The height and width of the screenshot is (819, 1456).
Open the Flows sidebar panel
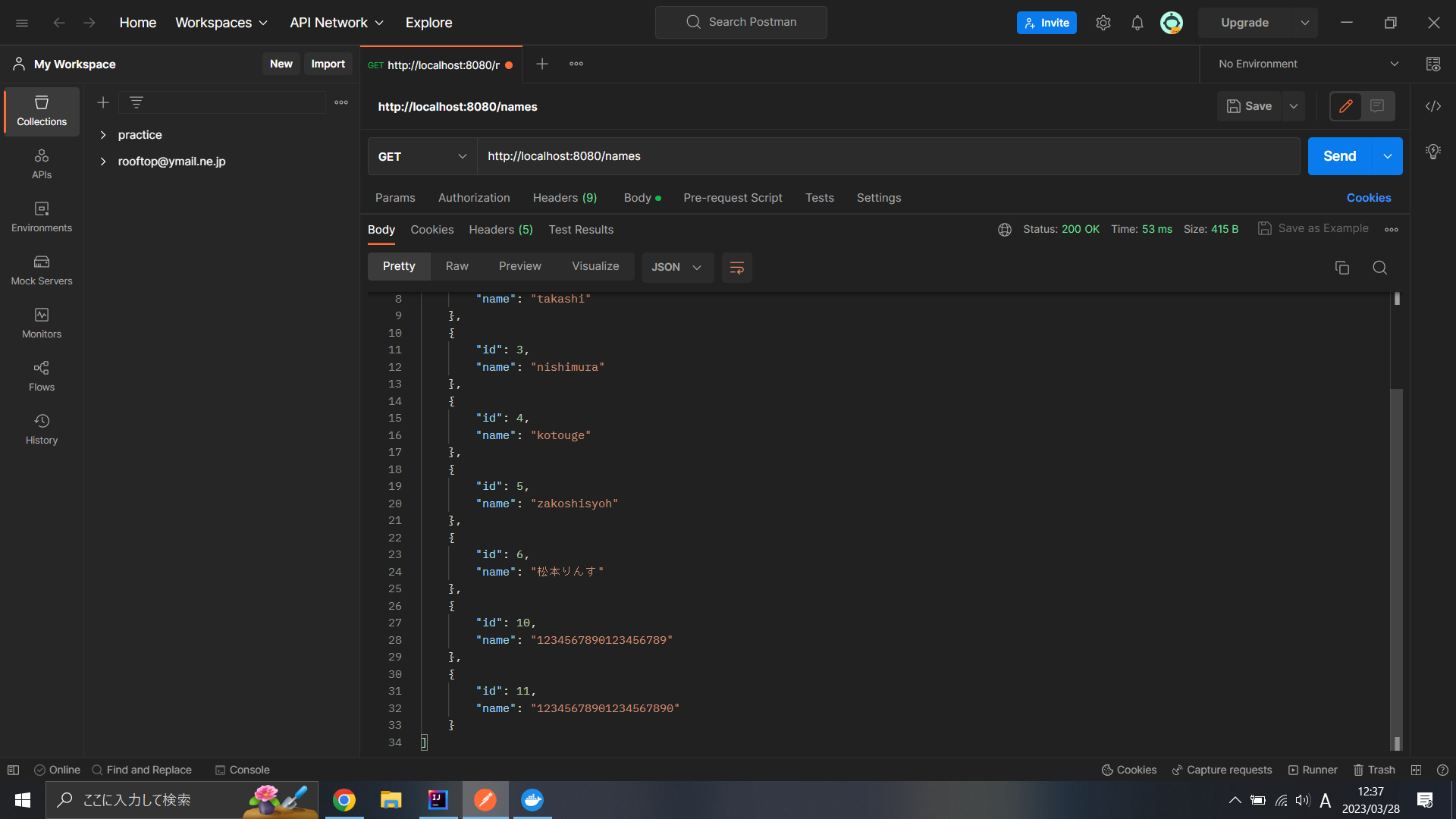42,377
